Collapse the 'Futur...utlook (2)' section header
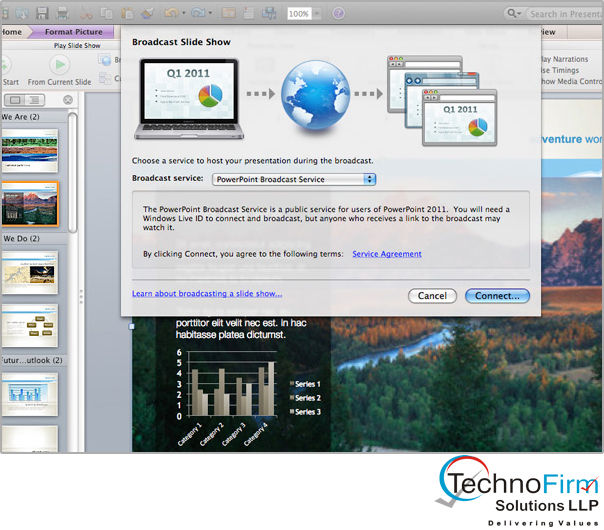Image resolution: width=604 pixels, height=530 pixels. coord(32,361)
